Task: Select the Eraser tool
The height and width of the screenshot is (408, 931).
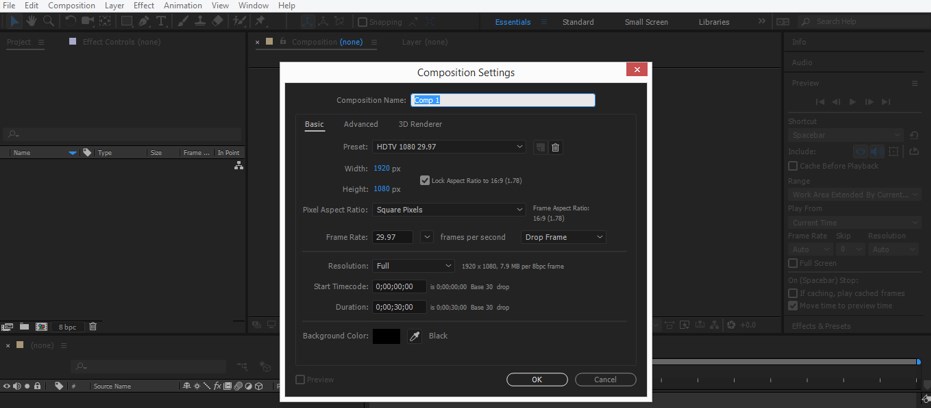Action: pyautogui.click(x=217, y=21)
